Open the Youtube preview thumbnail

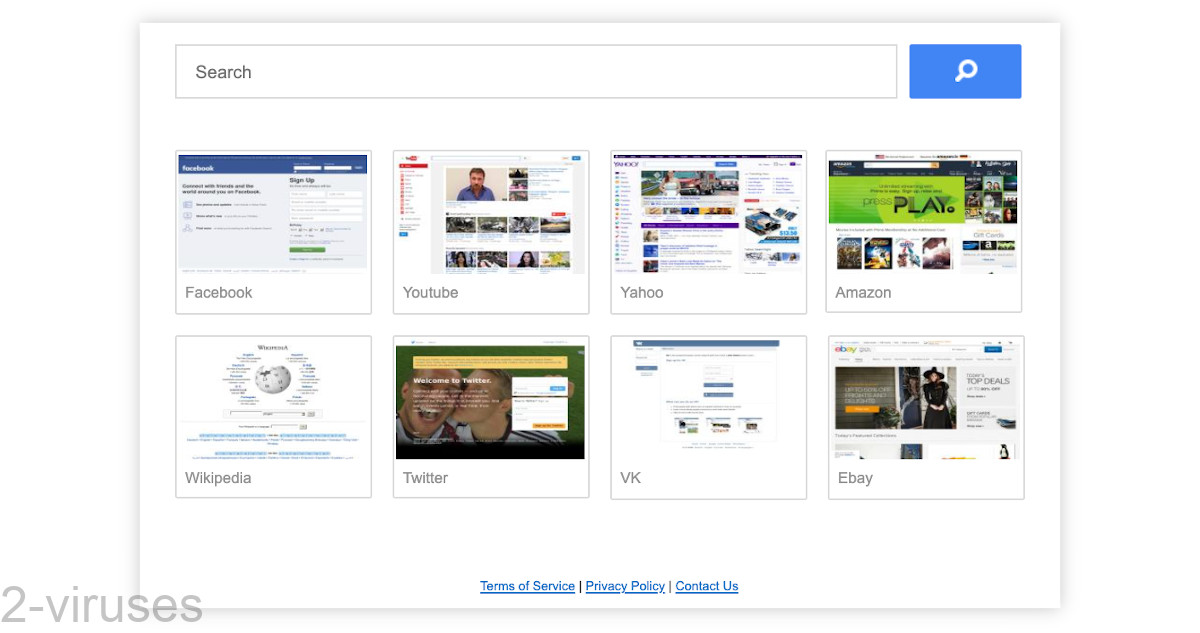tap(490, 213)
